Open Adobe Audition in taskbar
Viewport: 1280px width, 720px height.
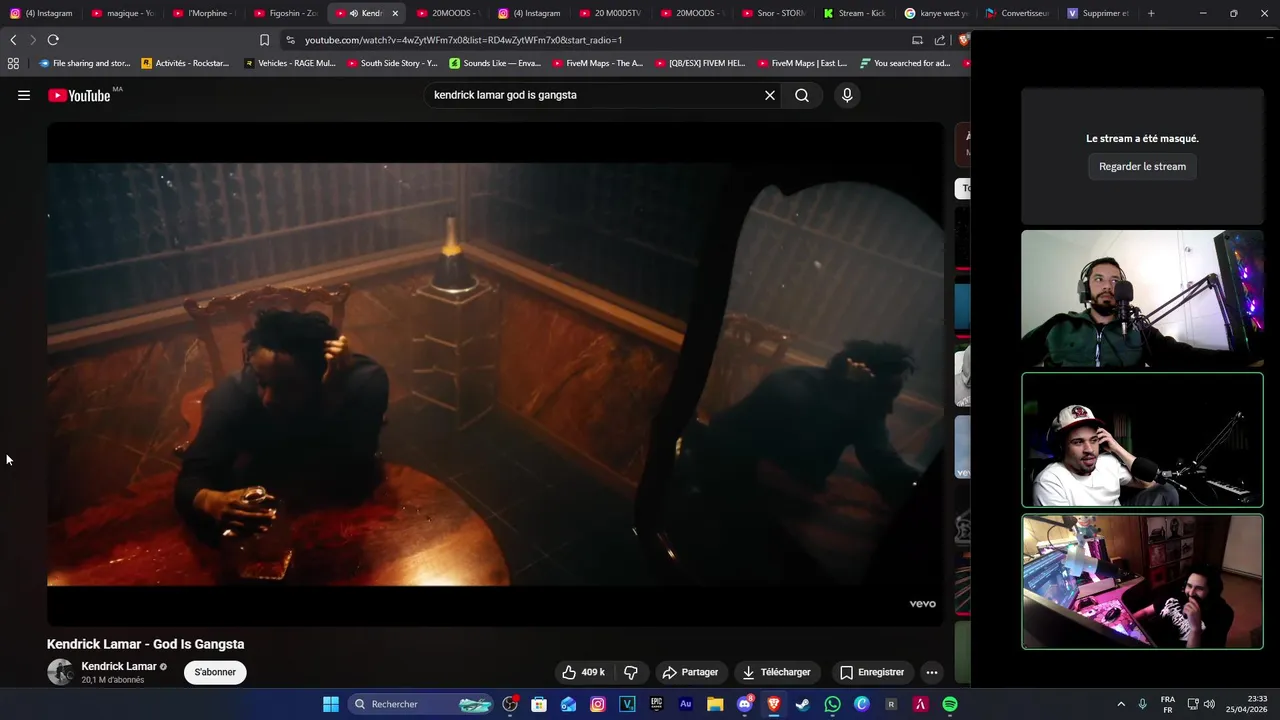[685, 704]
